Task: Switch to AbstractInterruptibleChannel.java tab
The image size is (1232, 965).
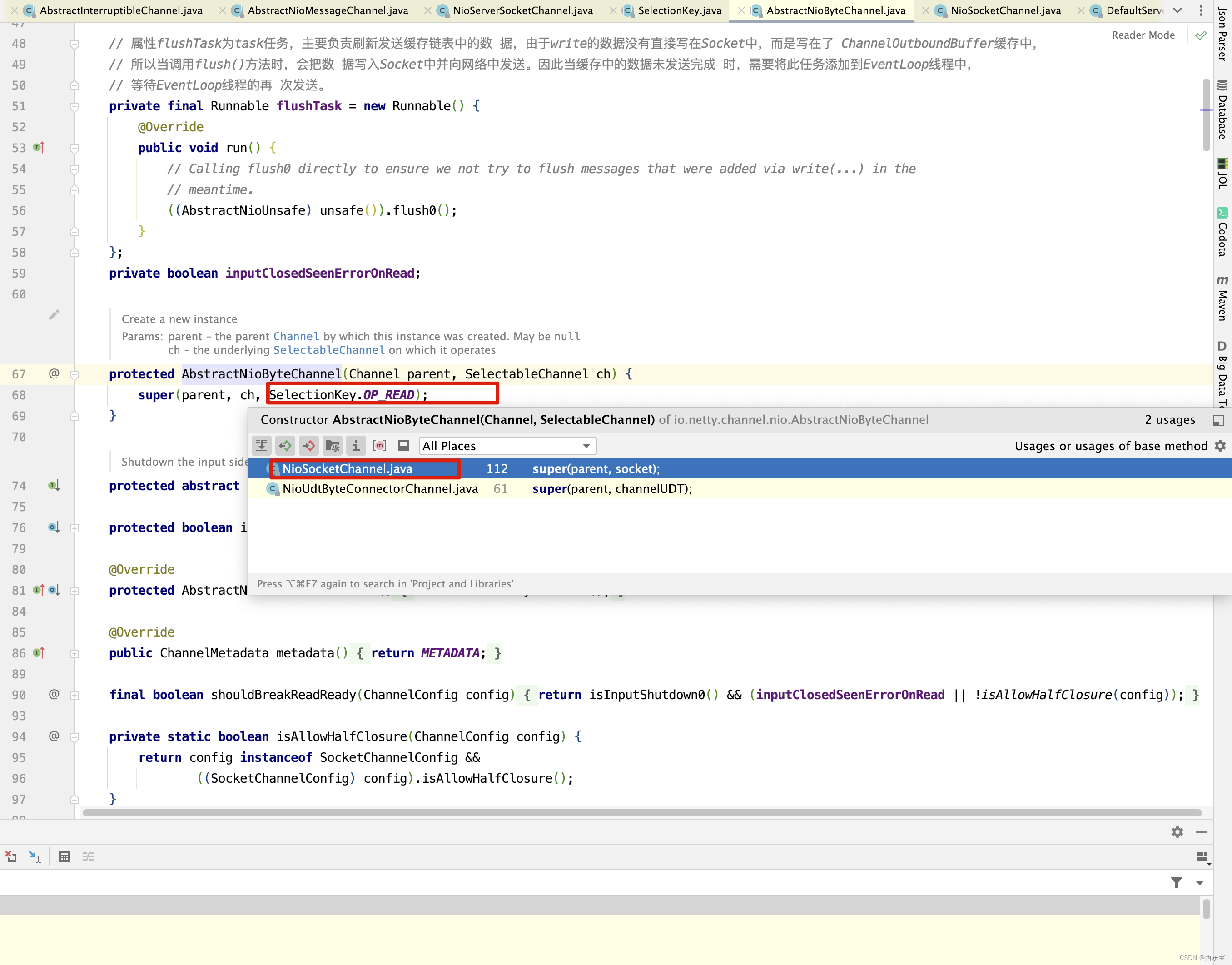Action: pyautogui.click(x=121, y=11)
